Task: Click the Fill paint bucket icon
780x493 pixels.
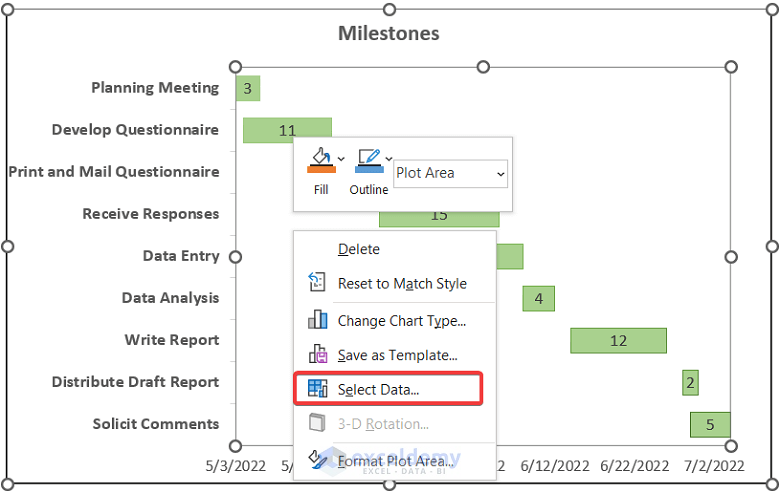Action: pyautogui.click(x=319, y=162)
